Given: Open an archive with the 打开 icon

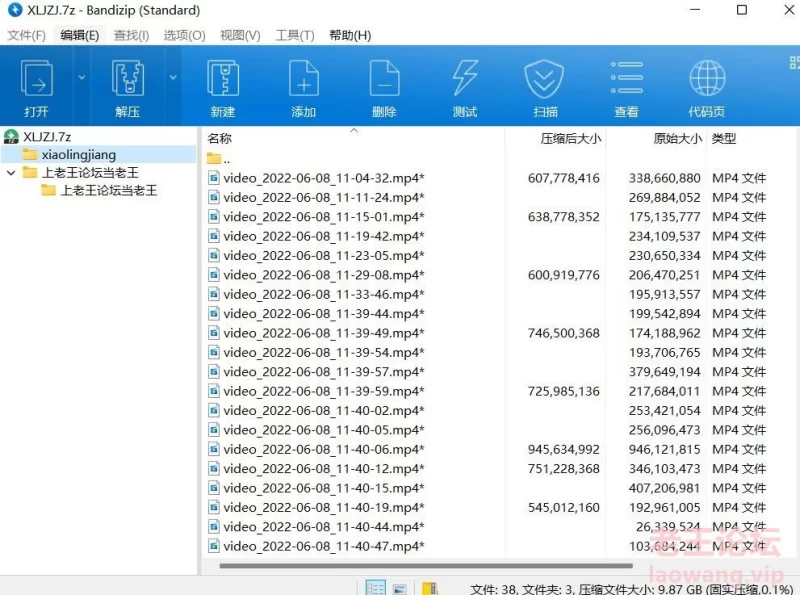Looking at the screenshot, I should click(37, 85).
